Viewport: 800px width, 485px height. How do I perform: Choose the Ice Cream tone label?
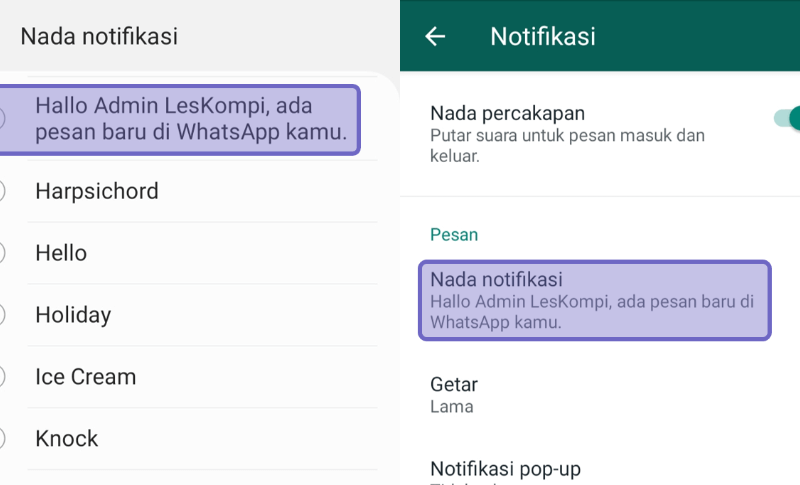(x=86, y=377)
